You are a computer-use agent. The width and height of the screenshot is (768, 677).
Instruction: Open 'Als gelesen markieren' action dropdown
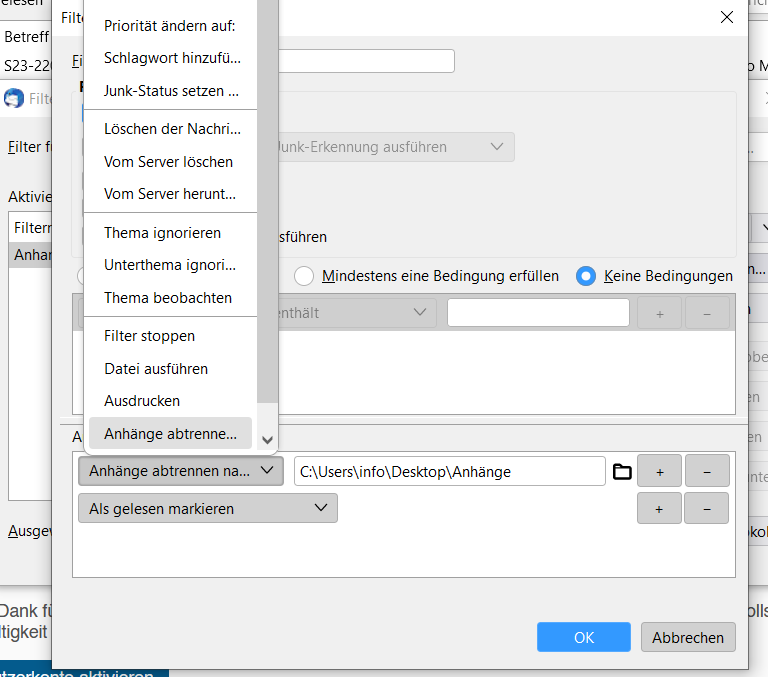pyautogui.click(x=208, y=508)
